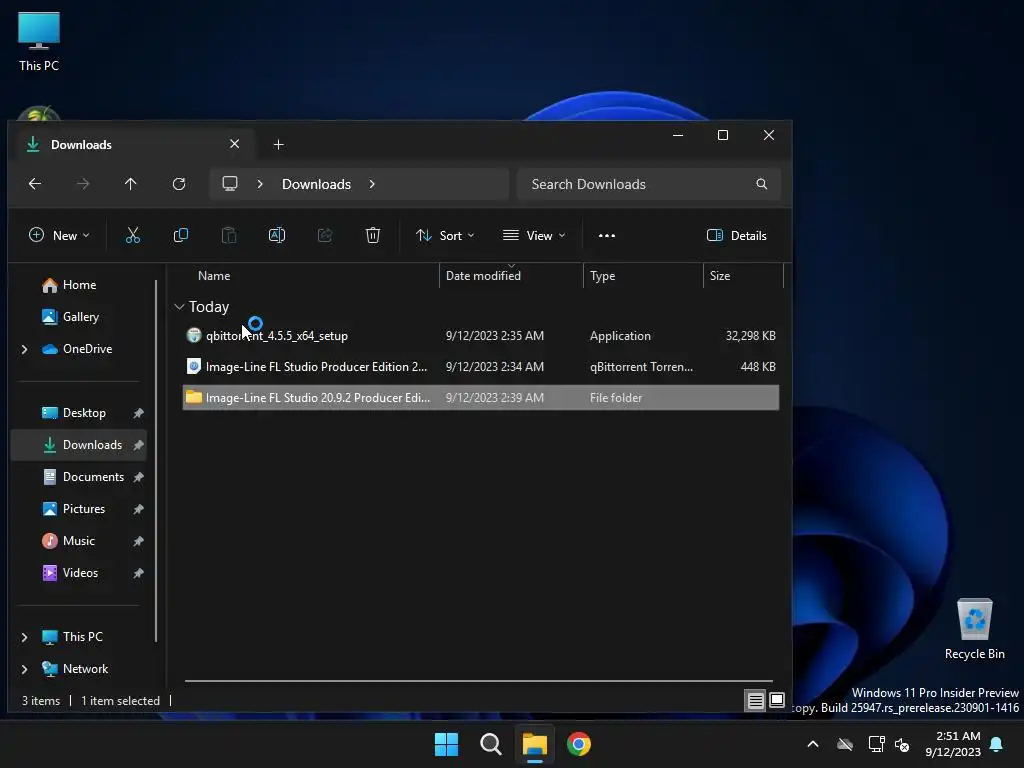Image resolution: width=1024 pixels, height=768 pixels.
Task: Open the See more ellipsis menu
Action: (607, 236)
